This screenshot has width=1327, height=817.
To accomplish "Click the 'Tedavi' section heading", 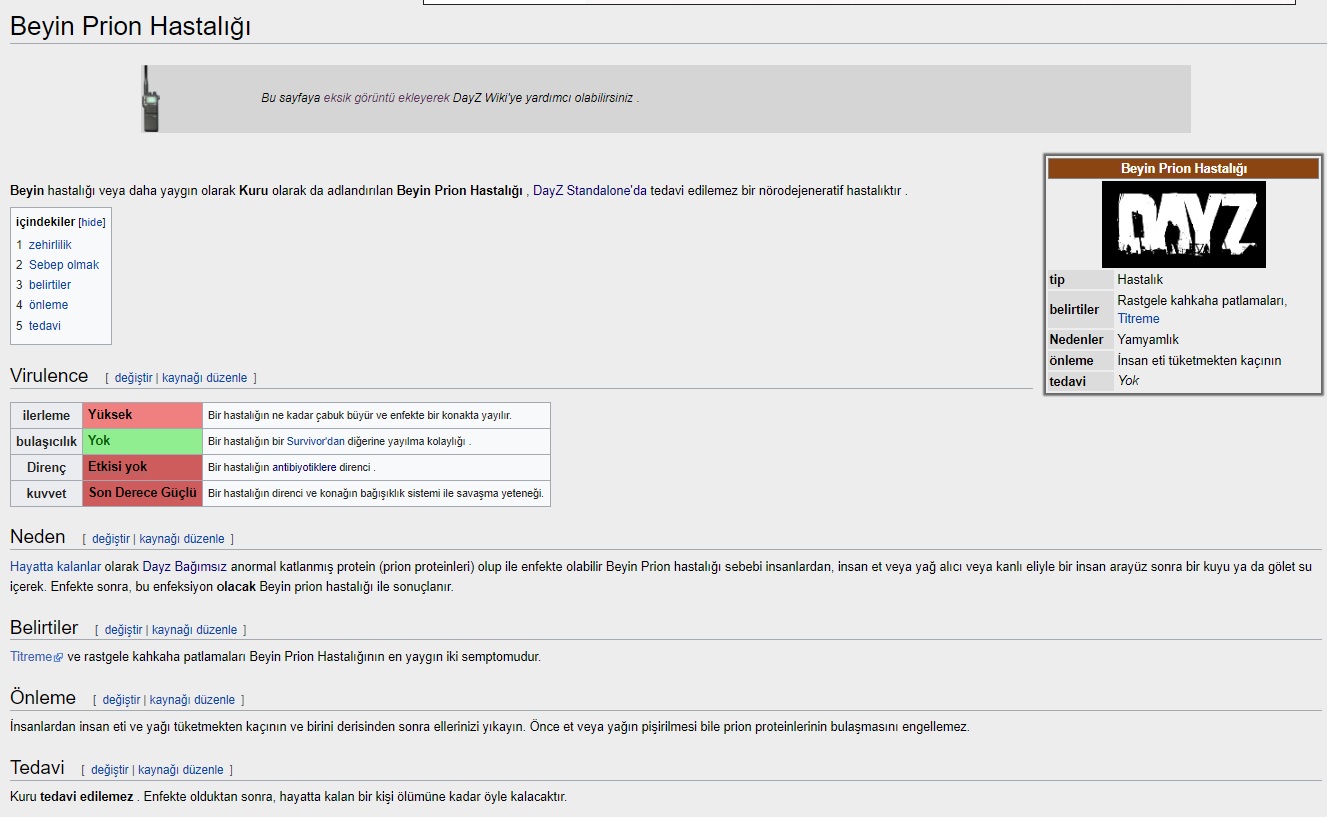I will 37,768.
